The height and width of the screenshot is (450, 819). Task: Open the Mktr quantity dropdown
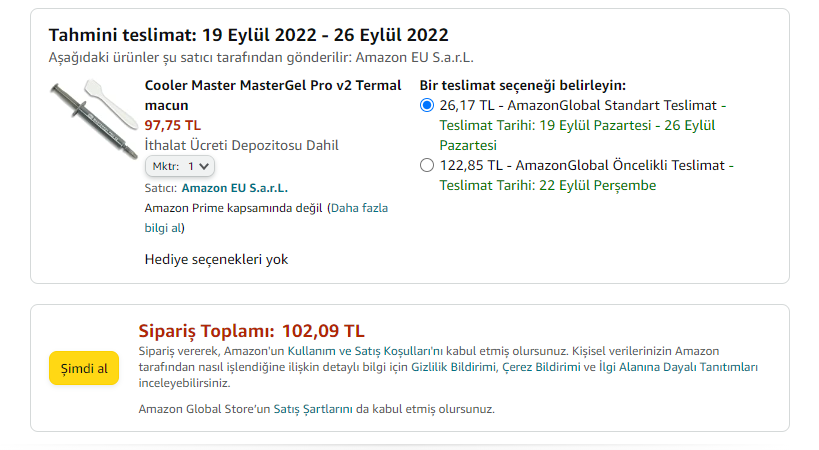pos(180,166)
